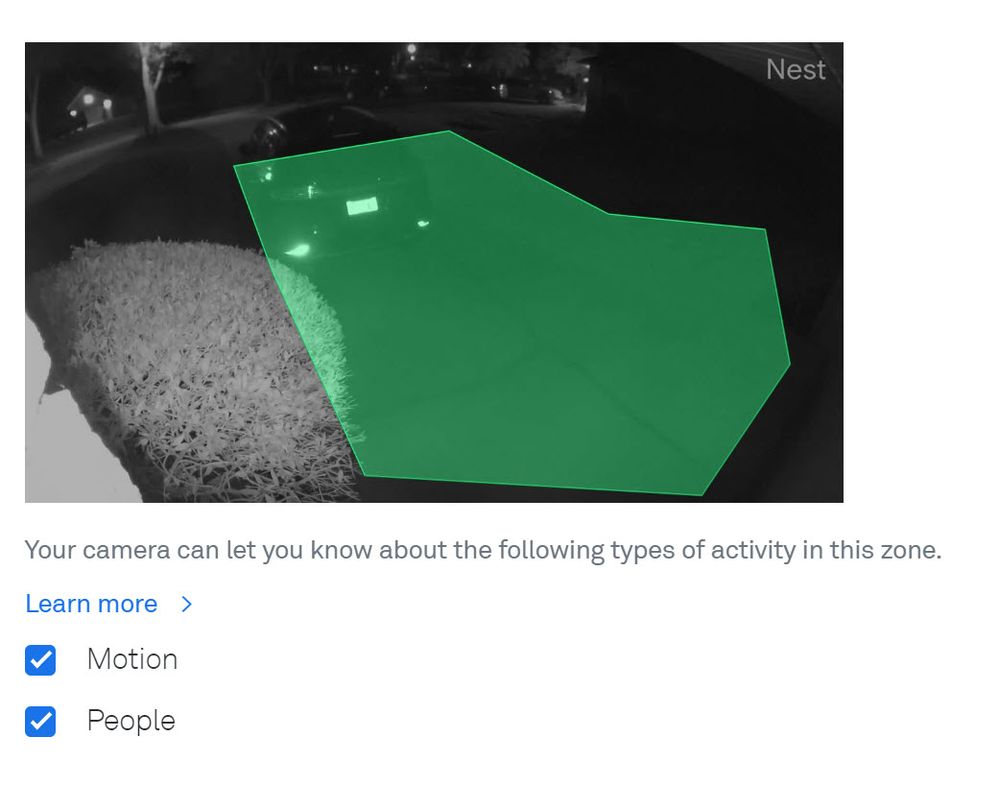
Task: Click the zone's upper-left corner point
Action: coord(234,166)
